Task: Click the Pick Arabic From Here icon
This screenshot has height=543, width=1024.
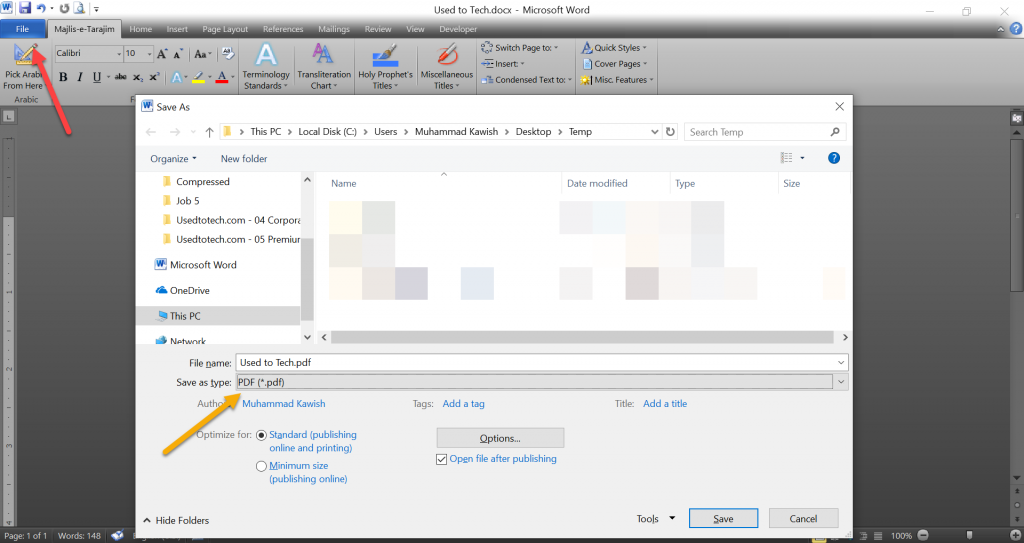Action: 25,55
